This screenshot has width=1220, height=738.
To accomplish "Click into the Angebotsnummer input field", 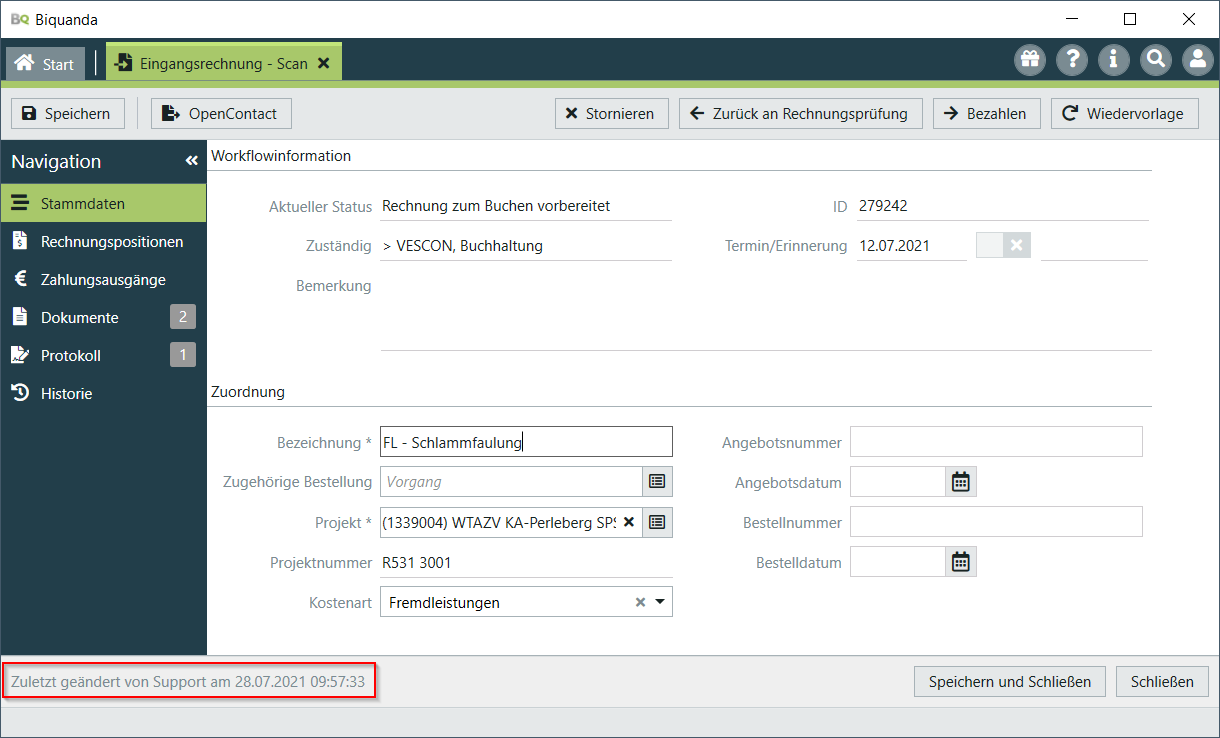I will pos(995,442).
